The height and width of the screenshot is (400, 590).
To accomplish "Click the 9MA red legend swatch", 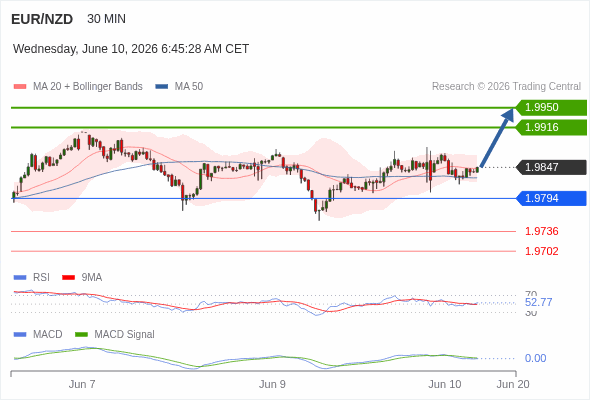I will [x=68, y=278].
